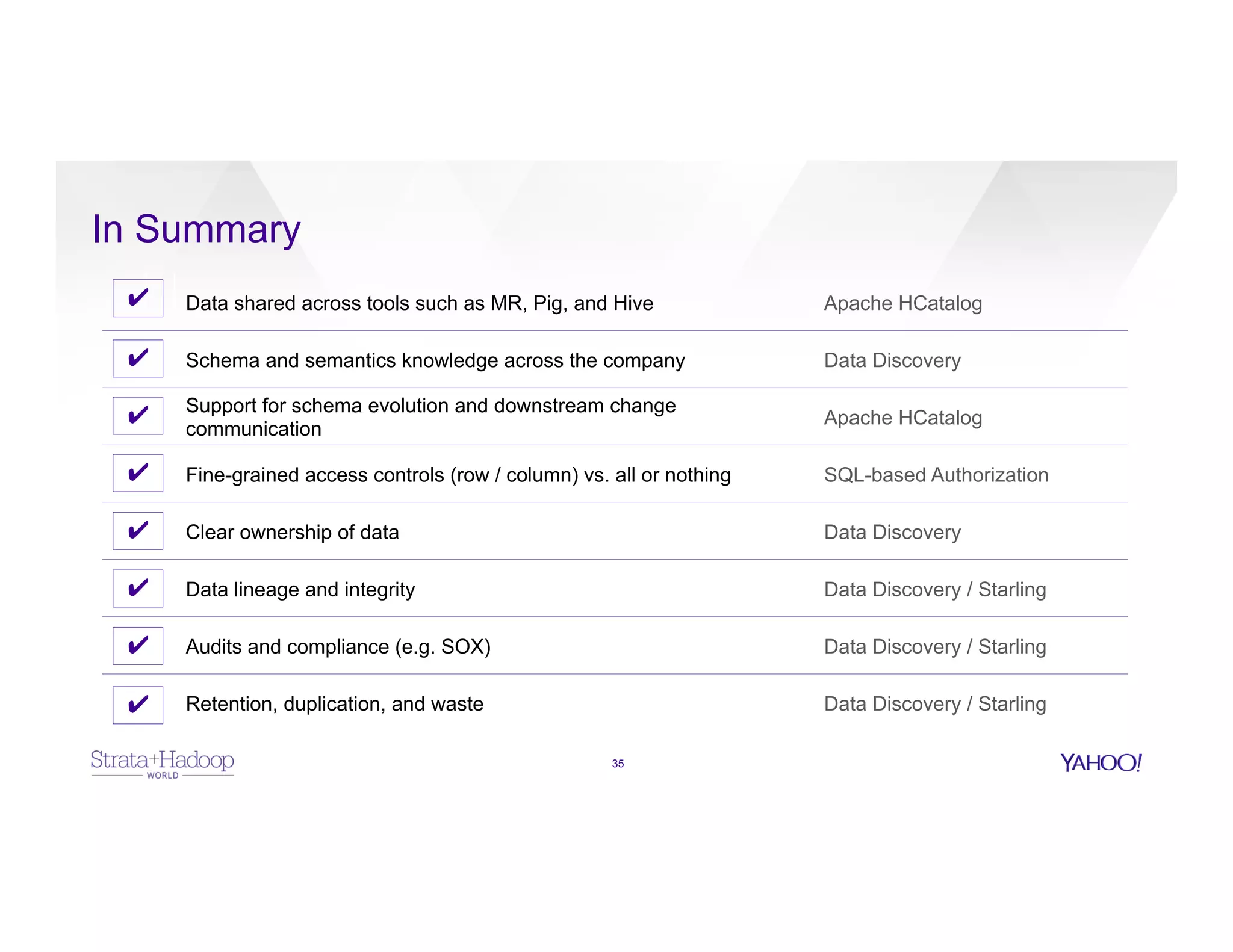Click the checkbox beside Retention, duplication, and waste
This screenshot has height=952, width=1233.
point(138,705)
